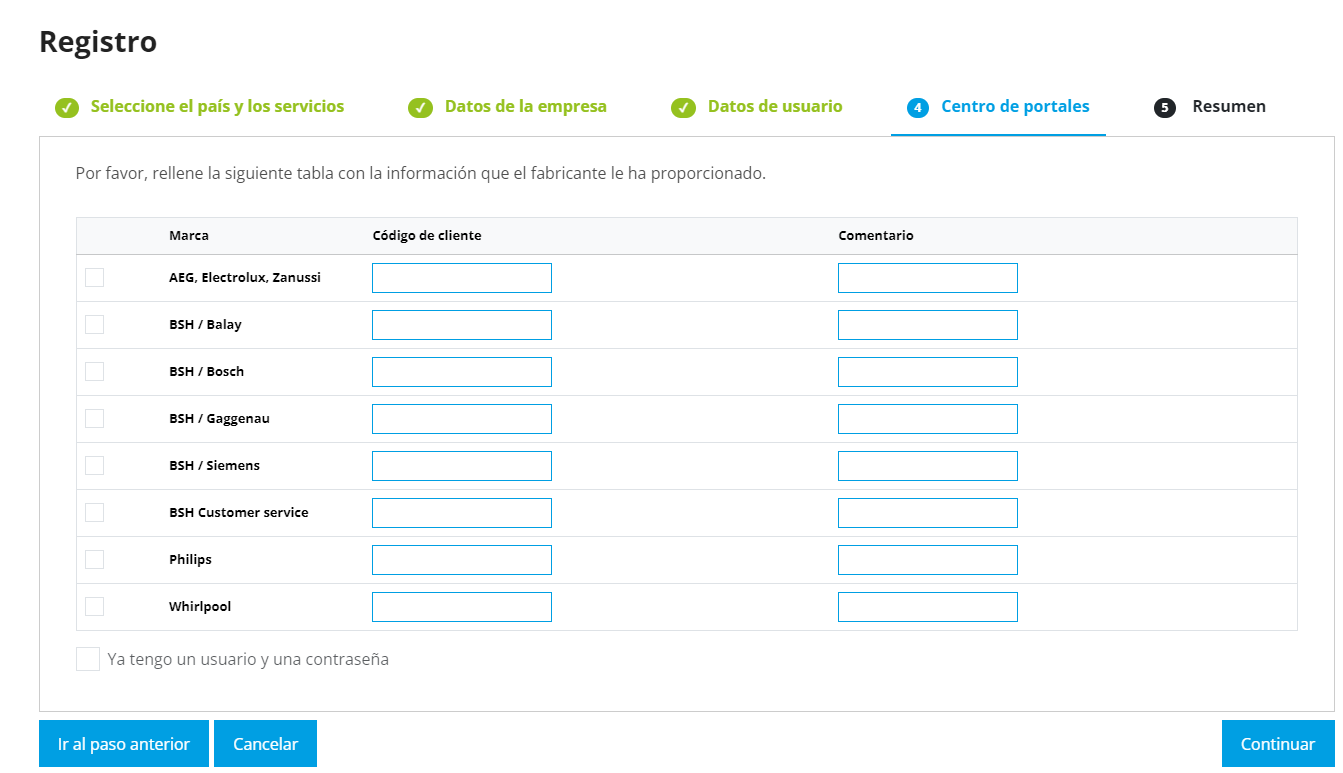Viewport: 1343px width, 773px height.
Task: Click the 'Comentario' column header
Action: 876,236
